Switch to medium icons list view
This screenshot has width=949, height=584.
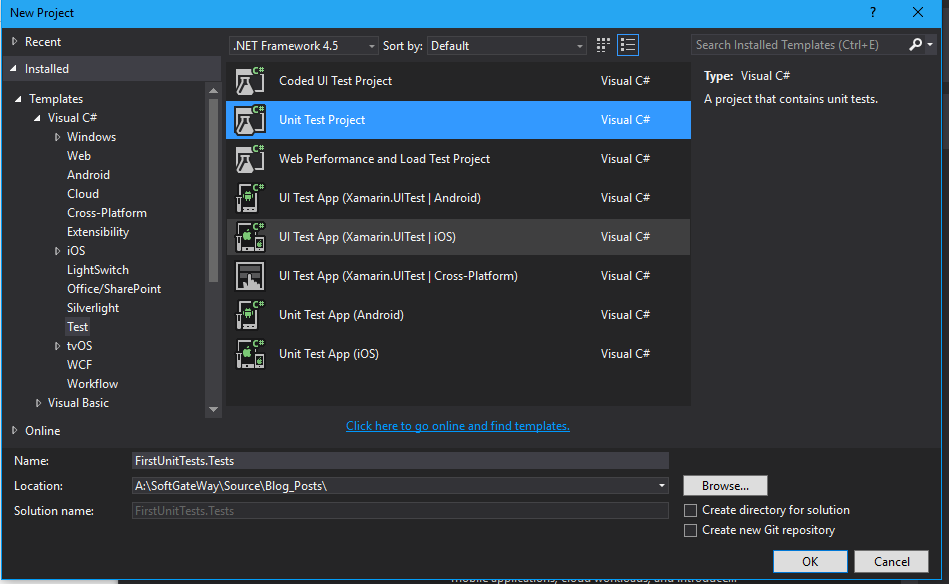tap(628, 45)
